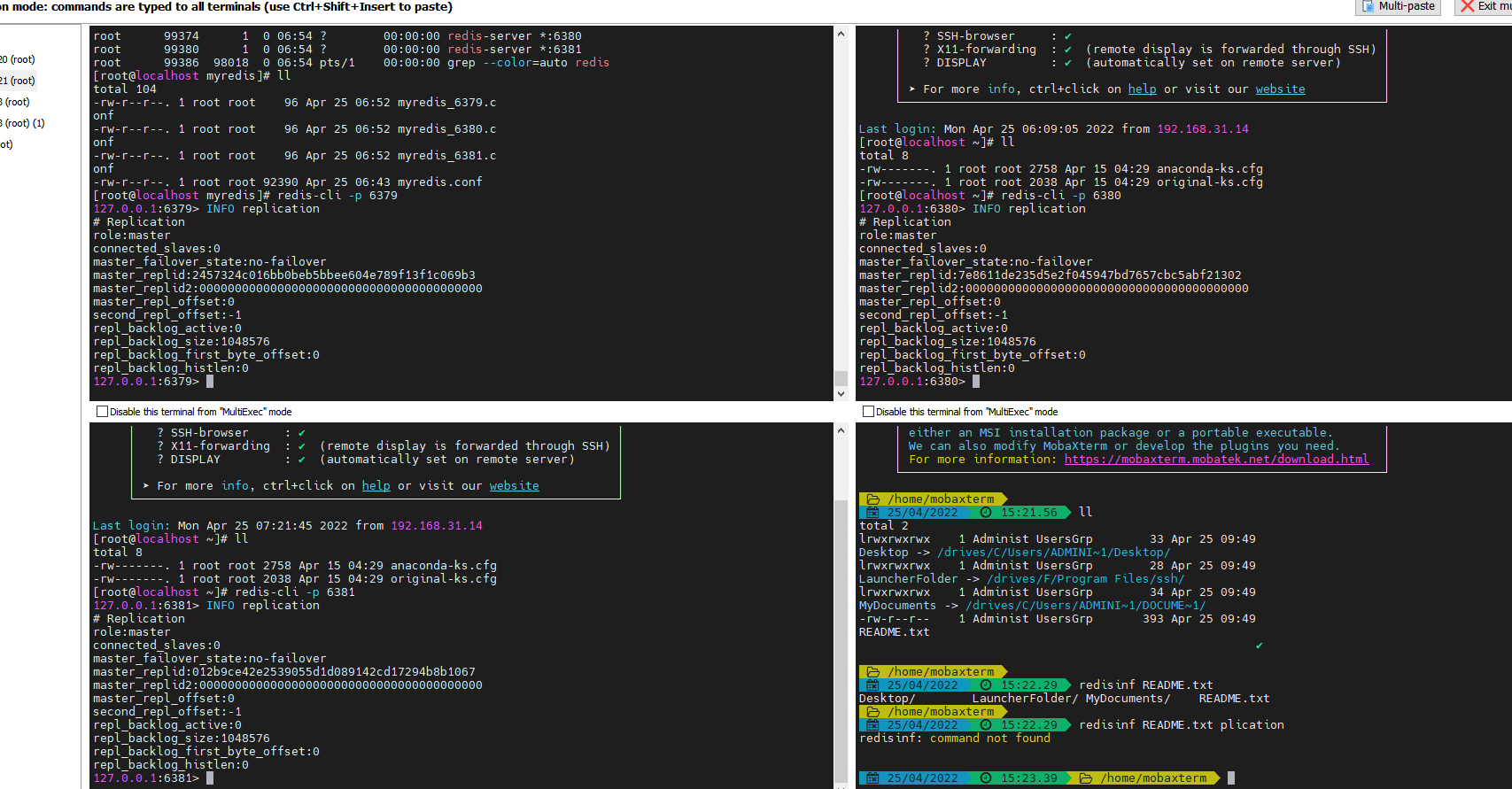
Task: Click the command 'redis-cli -p 6379'
Action: 337,196
